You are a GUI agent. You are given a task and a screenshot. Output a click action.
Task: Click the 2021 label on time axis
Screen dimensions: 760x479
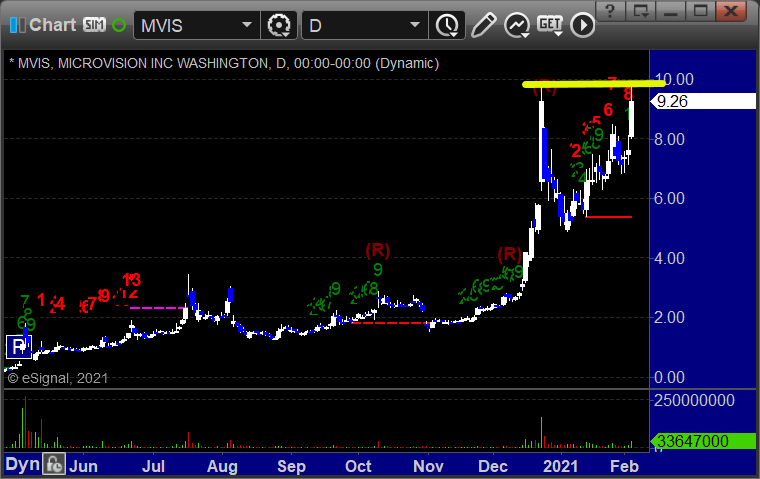click(560, 466)
